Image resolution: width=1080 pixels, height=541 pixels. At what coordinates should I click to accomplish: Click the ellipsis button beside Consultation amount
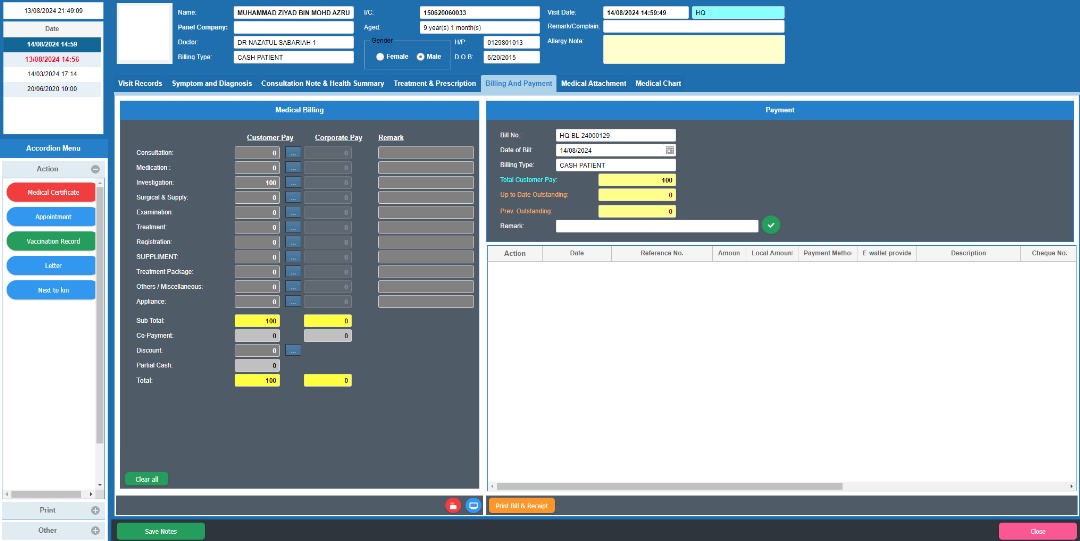(293, 153)
